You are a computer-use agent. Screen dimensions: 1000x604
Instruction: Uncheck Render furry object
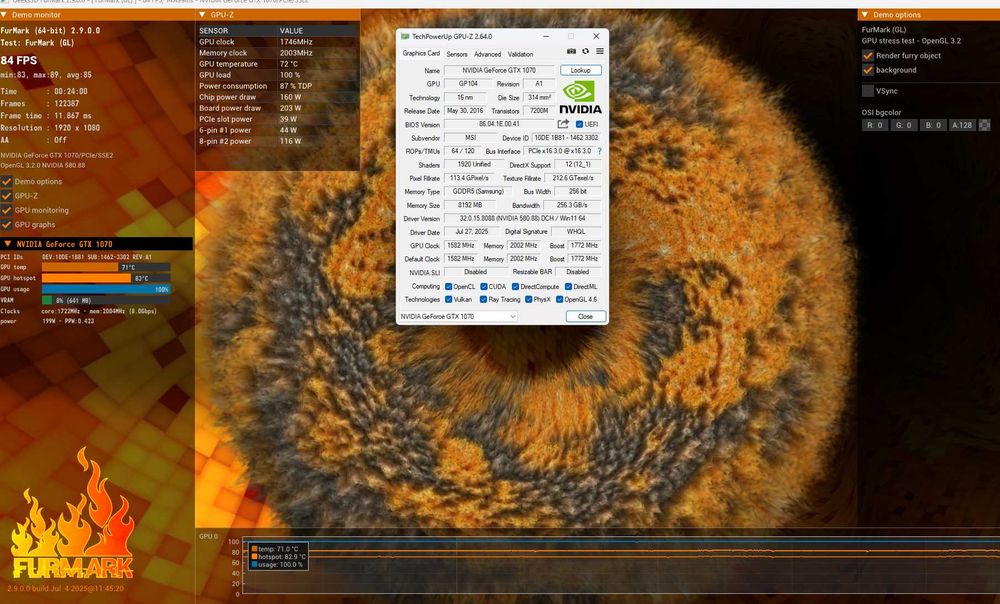coord(867,55)
